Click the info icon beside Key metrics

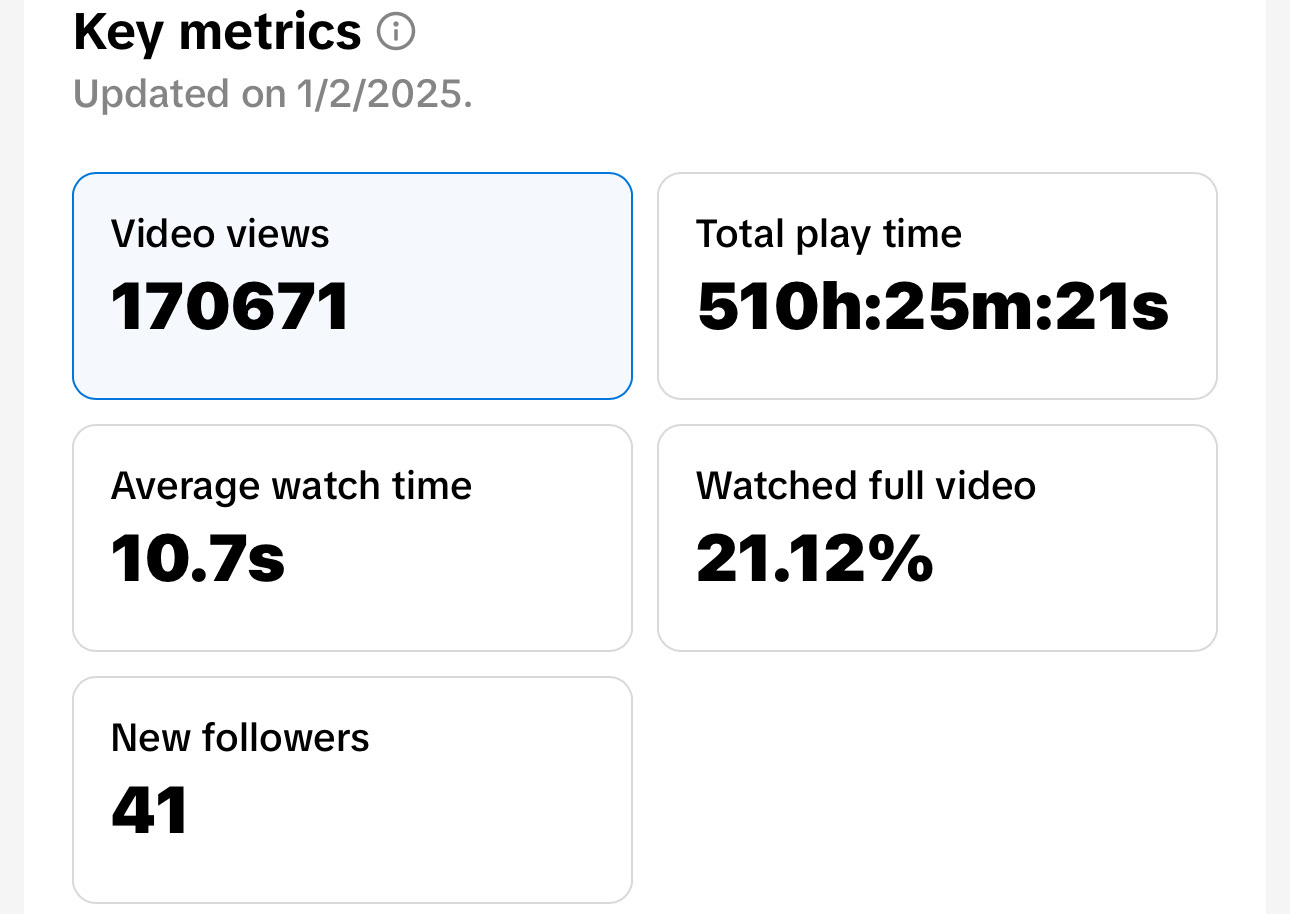pyautogui.click(x=395, y=33)
